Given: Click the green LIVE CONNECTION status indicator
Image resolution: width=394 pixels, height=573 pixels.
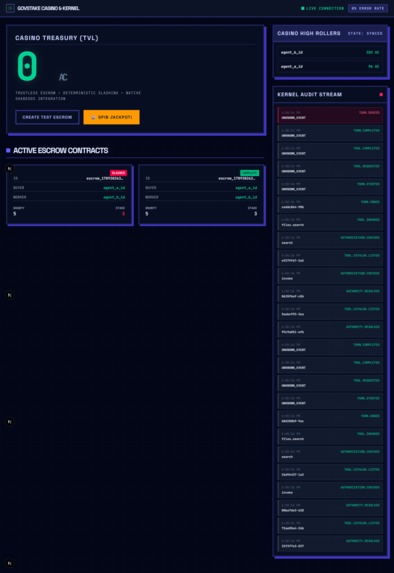Looking at the screenshot, I should (322, 8).
